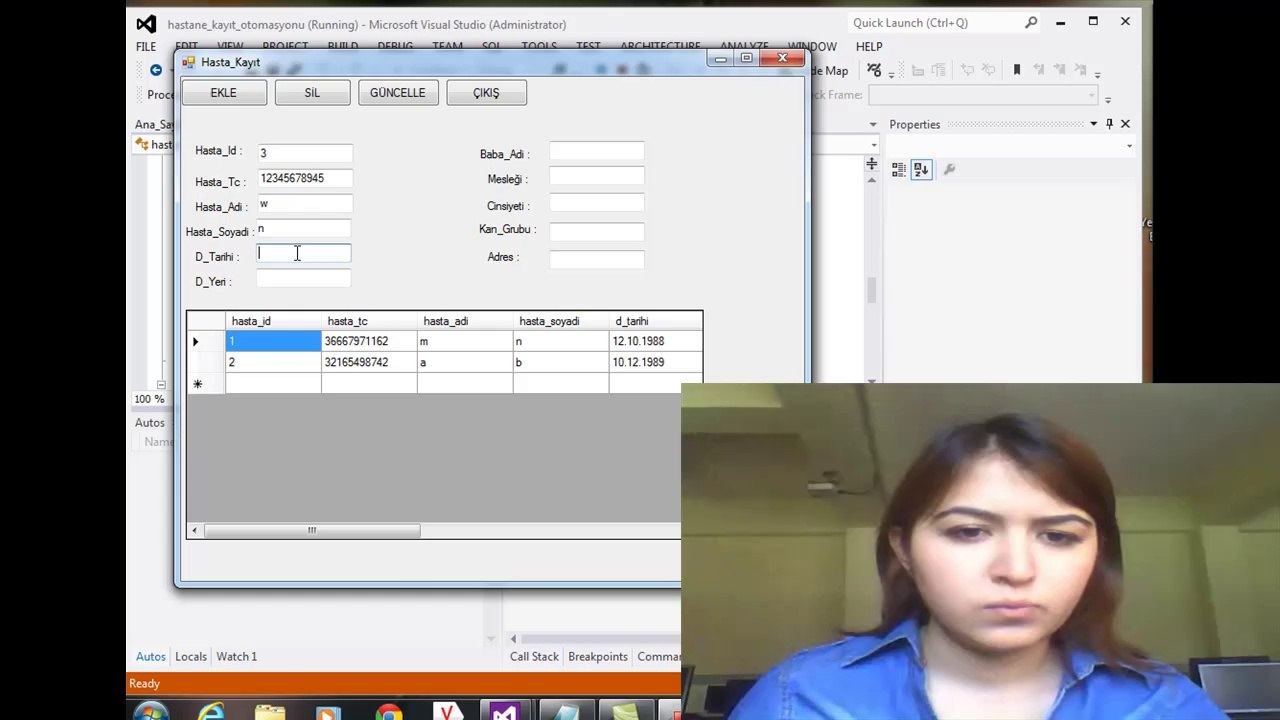Toggle the Properties panel auto-hide pin

(x=1109, y=124)
